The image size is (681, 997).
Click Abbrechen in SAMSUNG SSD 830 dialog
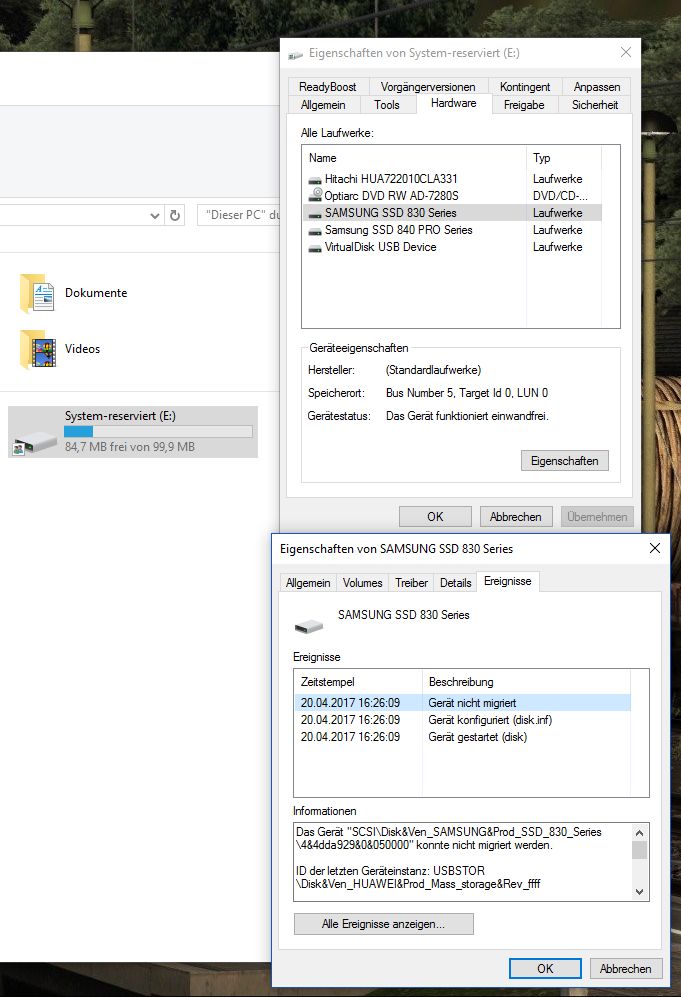[626, 968]
